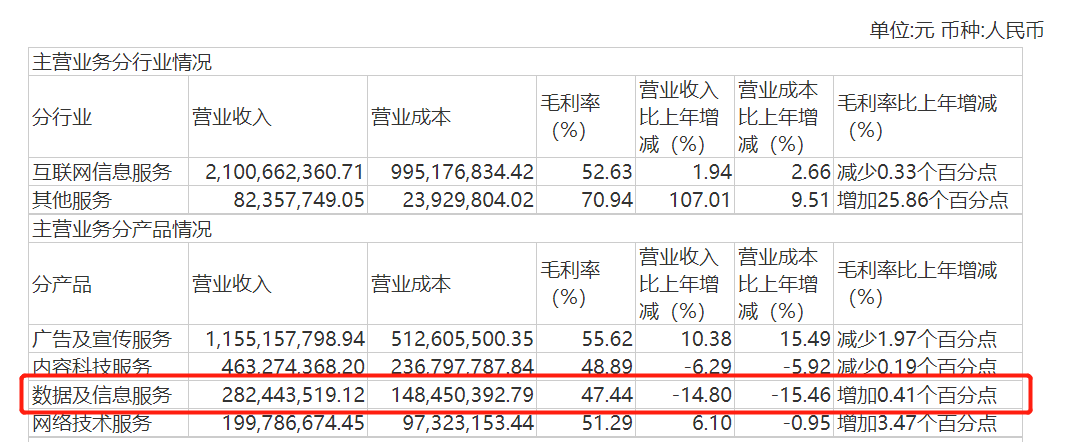Click cost change value '-0.95'

pyautogui.click(x=806, y=424)
